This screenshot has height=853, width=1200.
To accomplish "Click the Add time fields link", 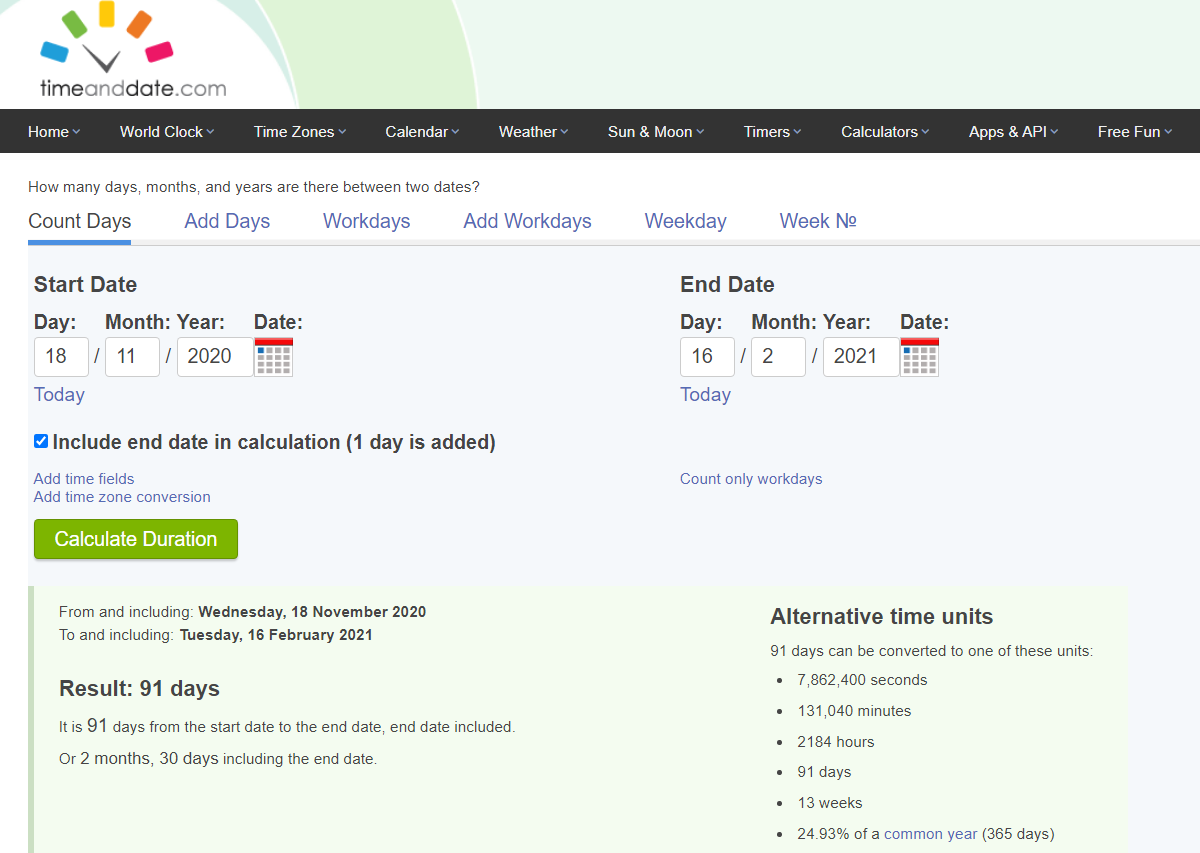I will (x=84, y=479).
